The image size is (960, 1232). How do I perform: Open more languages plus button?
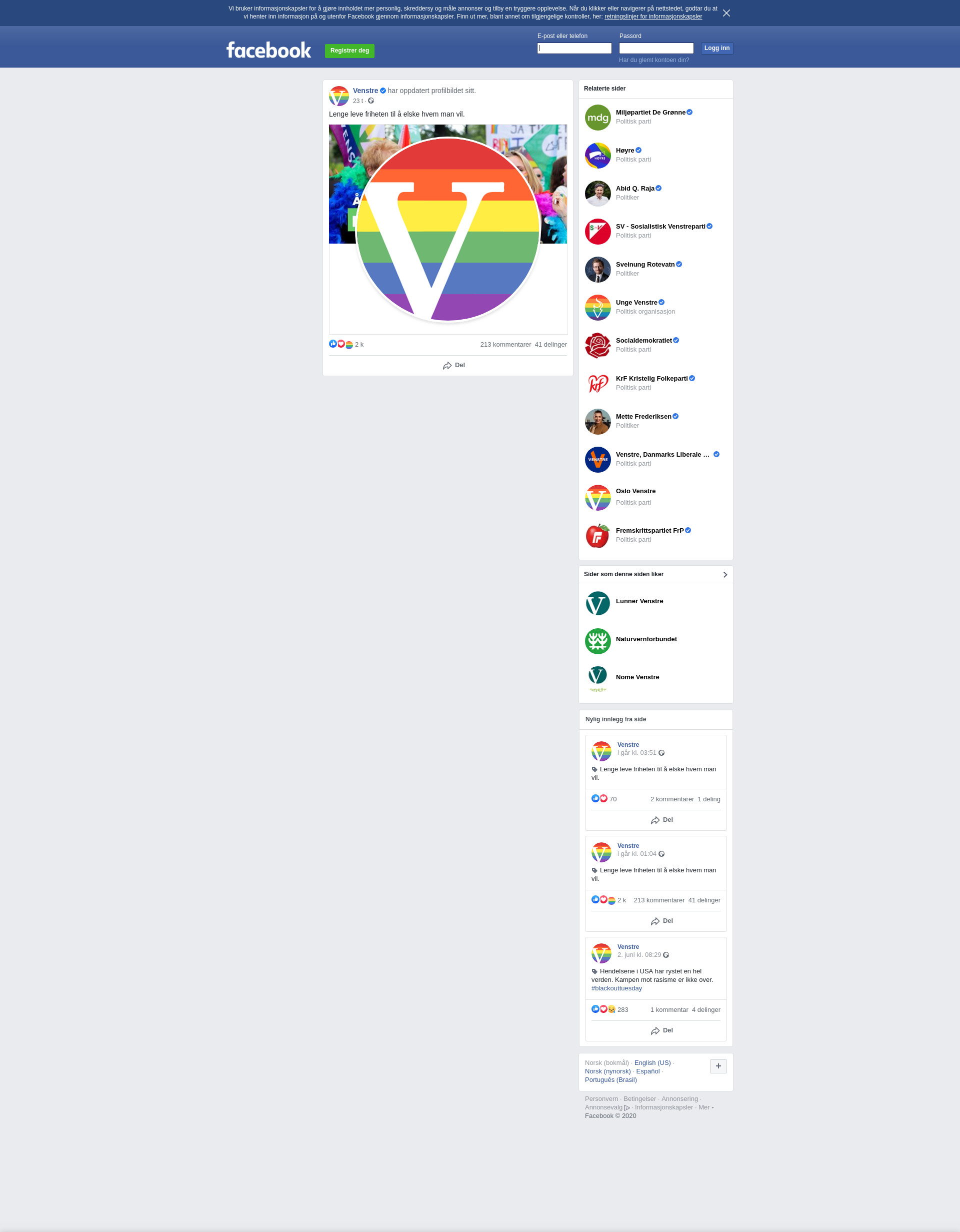tap(718, 1066)
